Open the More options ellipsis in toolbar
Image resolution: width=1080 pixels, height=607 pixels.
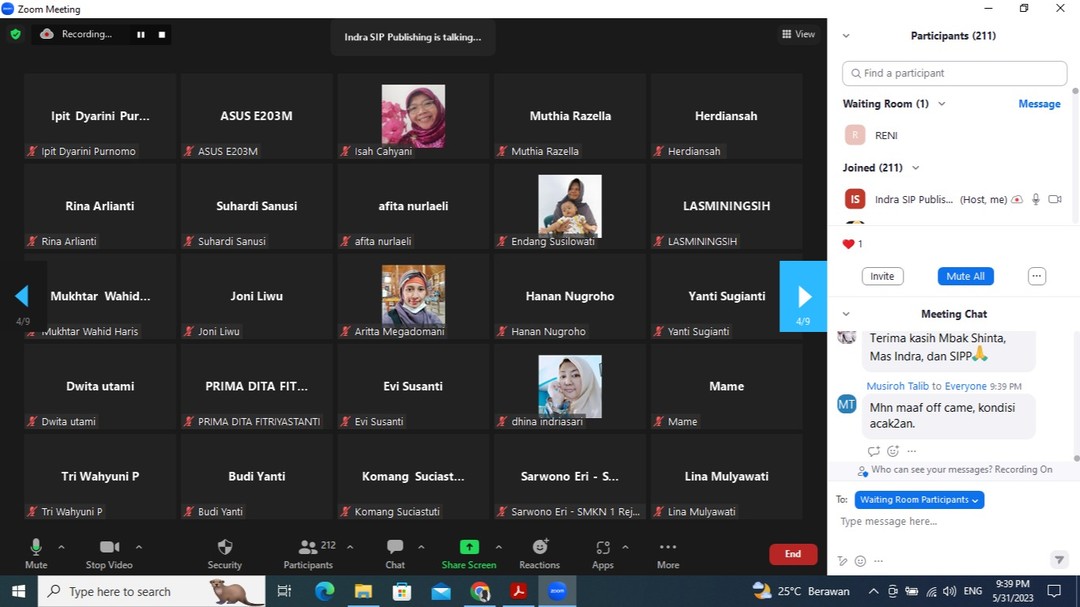coord(668,547)
